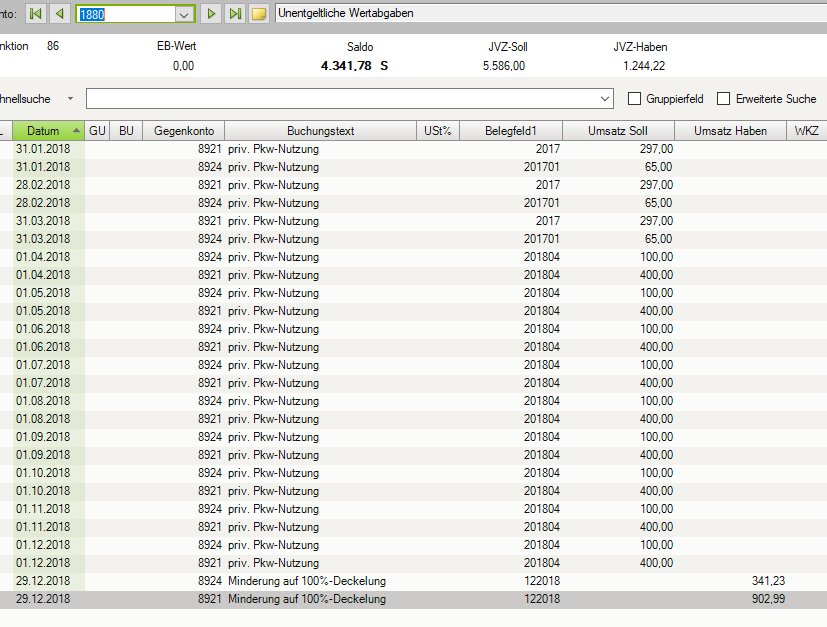Jump to first account navigation icon
This screenshot has width=827, height=627.
coord(36,14)
